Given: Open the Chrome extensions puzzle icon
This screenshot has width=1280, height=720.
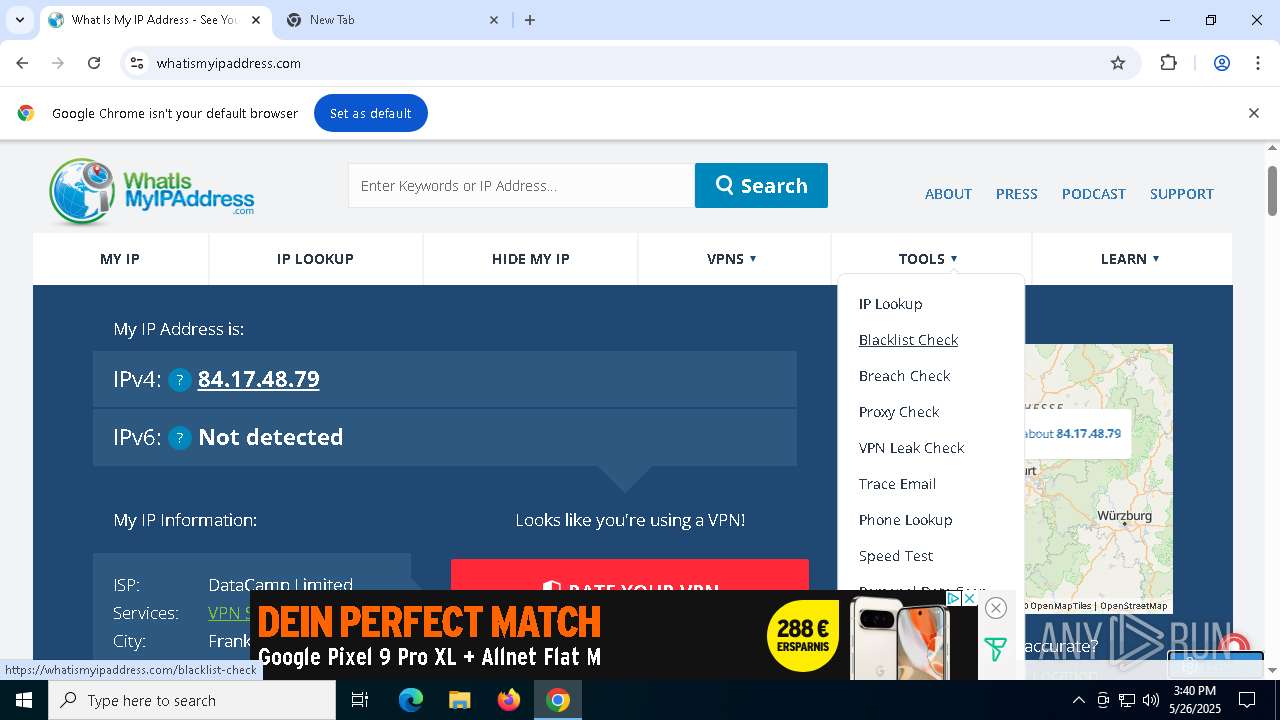Looking at the screenshot, I should (x=1168, y=63).
